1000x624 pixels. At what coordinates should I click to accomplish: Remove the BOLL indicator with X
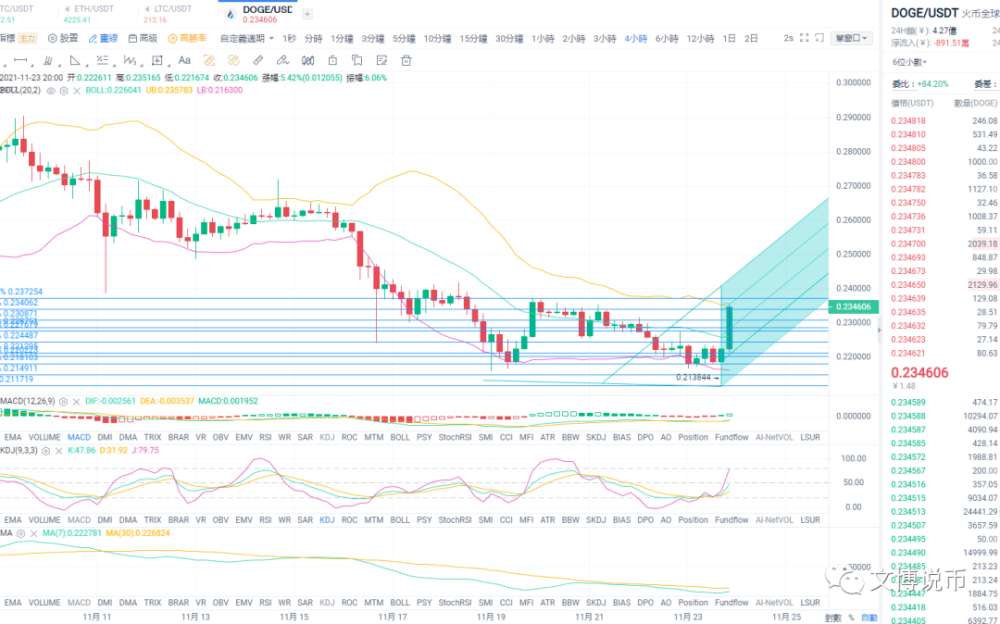(x=77, y=91)
